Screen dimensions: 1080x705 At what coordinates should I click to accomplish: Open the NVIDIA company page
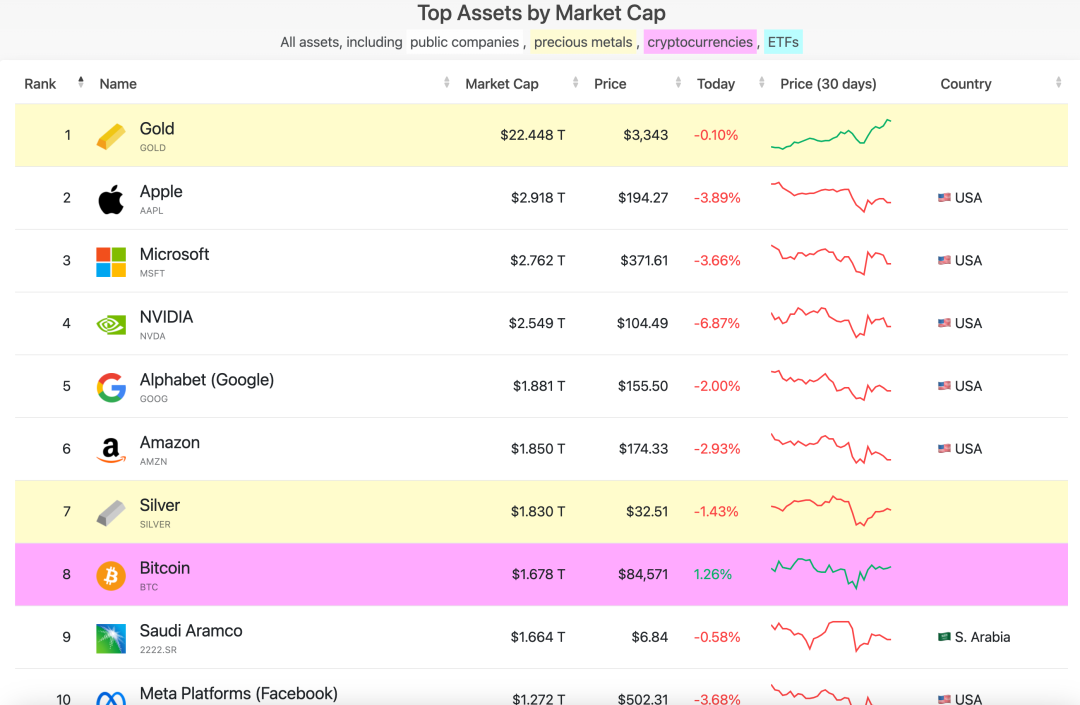pyautogui.click(x=166, y=317)
